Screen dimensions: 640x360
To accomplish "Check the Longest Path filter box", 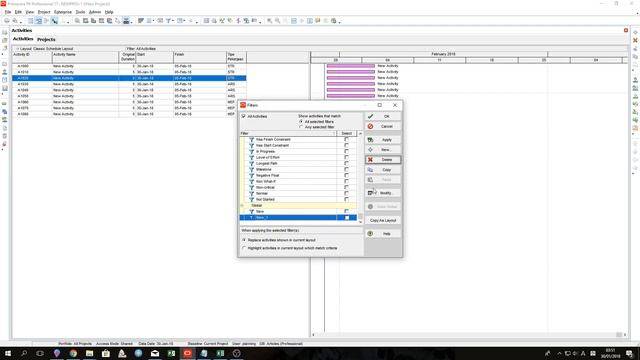I will coord(347,163).
